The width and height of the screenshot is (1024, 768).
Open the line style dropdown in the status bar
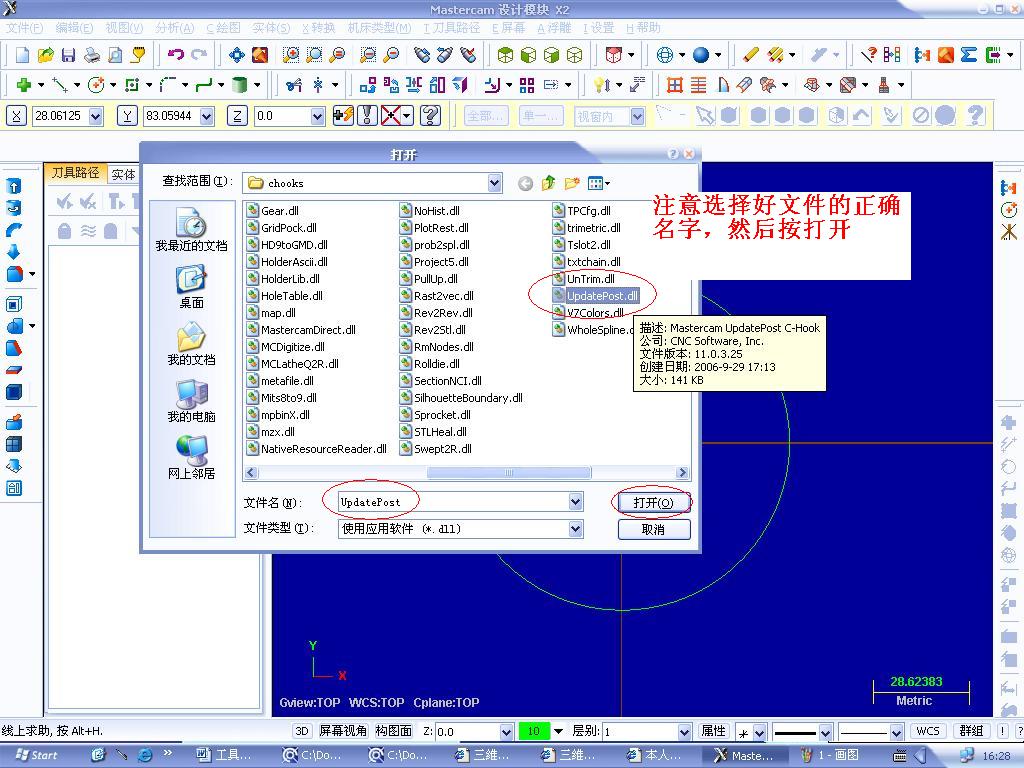tap(825, 733)
